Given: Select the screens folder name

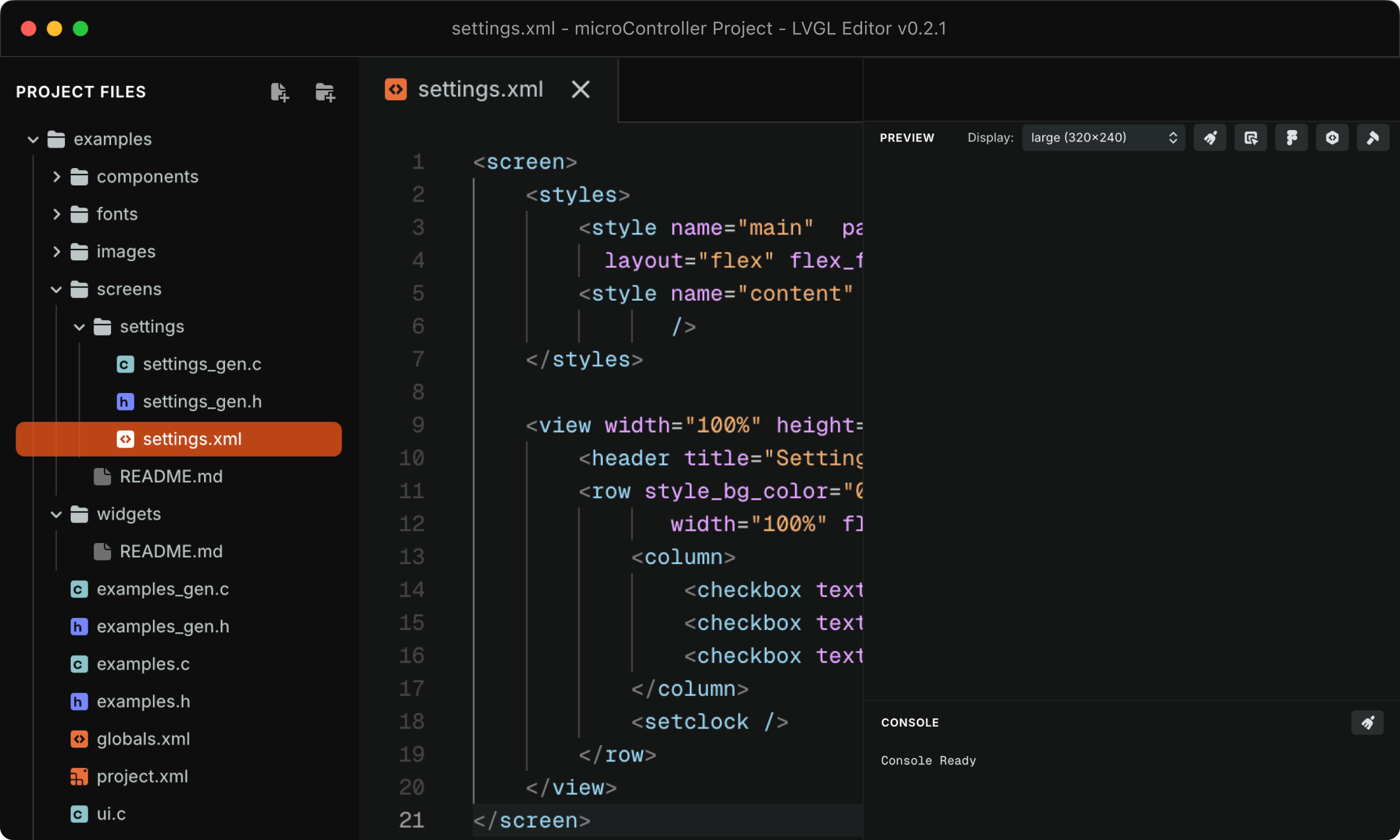Looking at the screenshot, I should (129, 289).
